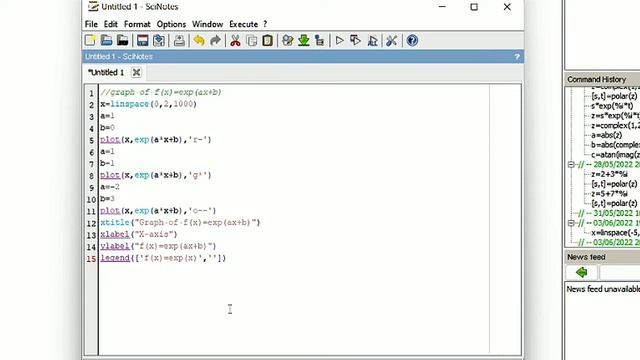The height and width of the screenshot is (360, 640).
Task: Minimize the SciNotes window
Action: point(442,7)
